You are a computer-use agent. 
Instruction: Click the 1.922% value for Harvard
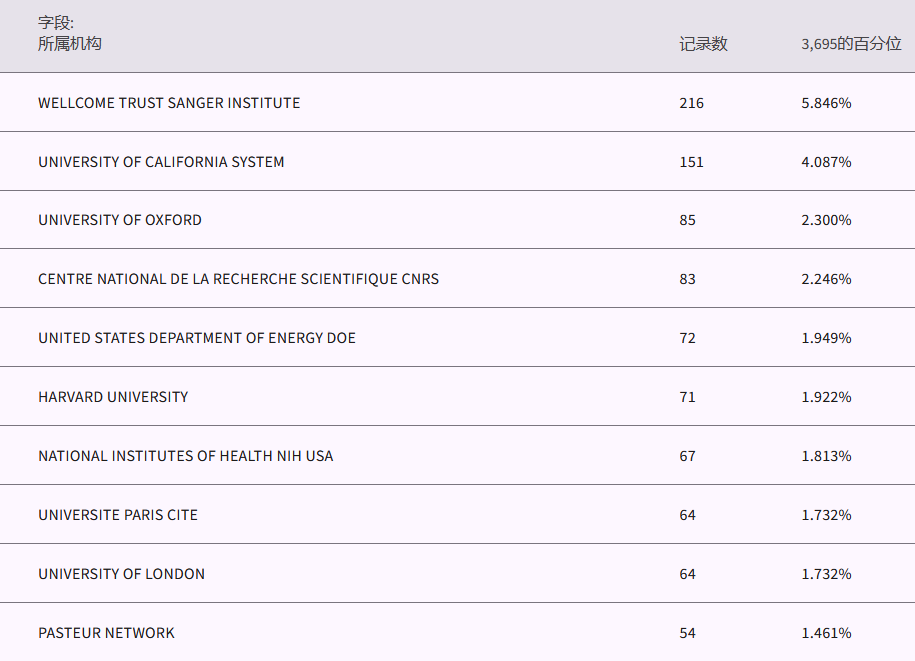(826, 397)
